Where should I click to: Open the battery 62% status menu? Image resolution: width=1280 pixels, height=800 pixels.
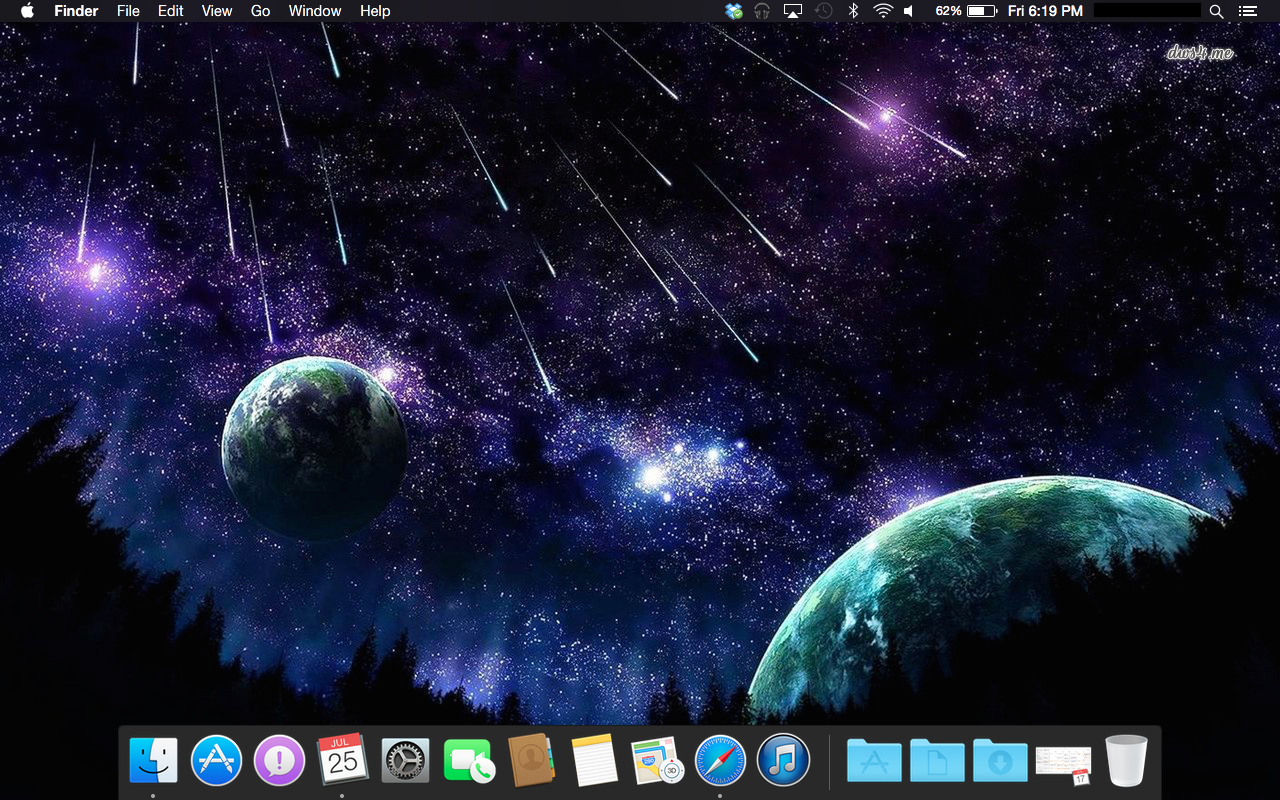[x=966, y=11]
